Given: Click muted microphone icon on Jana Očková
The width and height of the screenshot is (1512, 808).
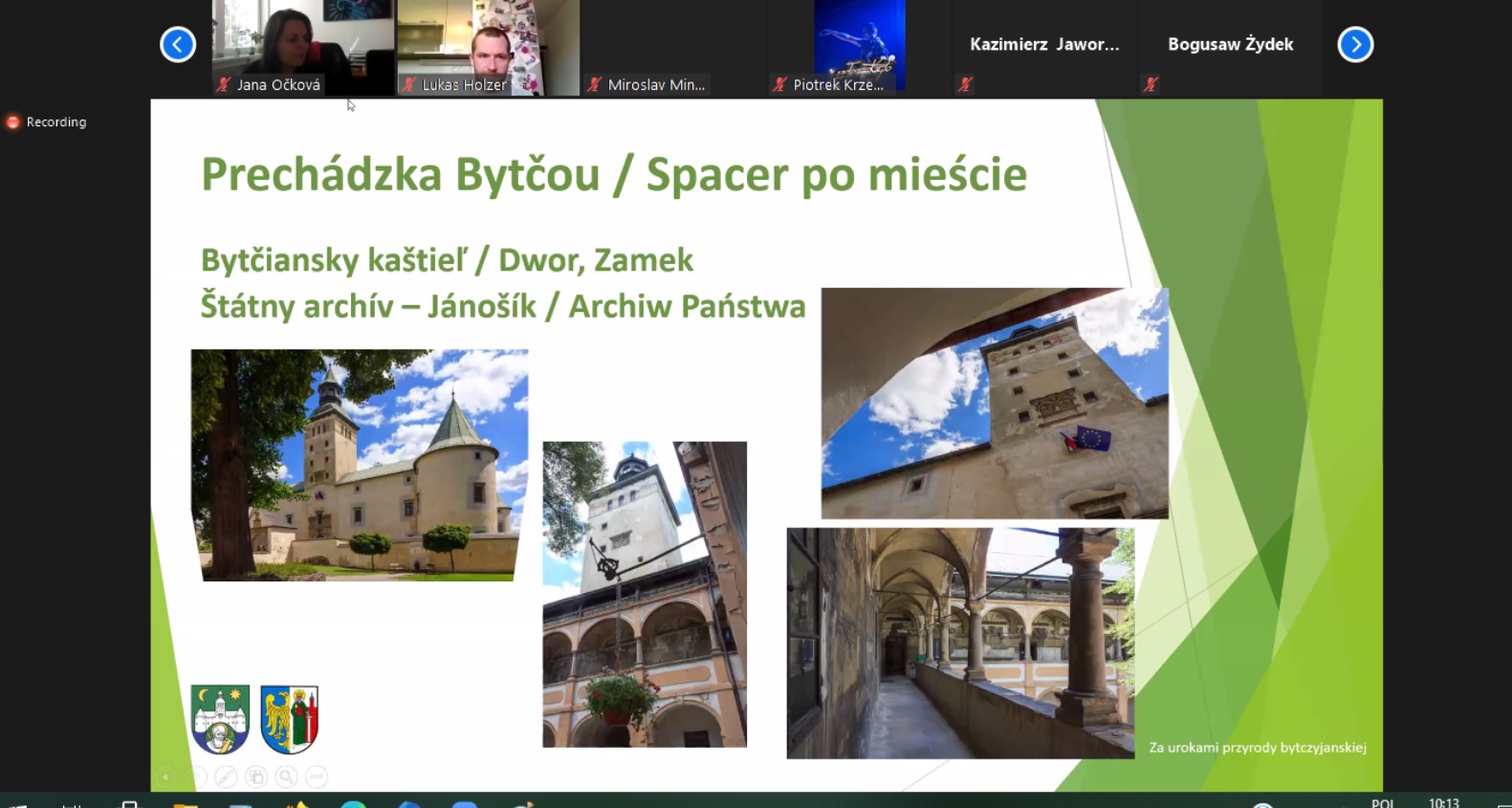Looking at the screenshot, I should (x=224, y=85).
